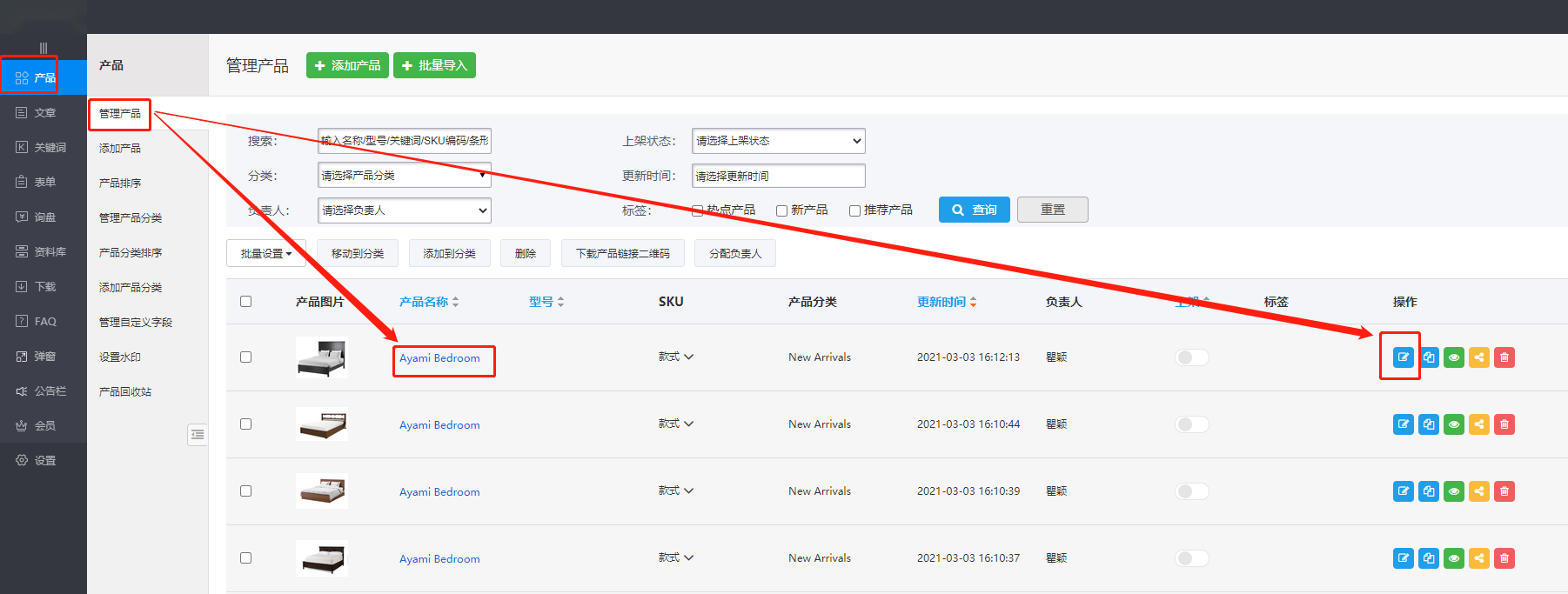Sort the table by 更新时间 column
This screenshot has width=1568, height=594.
[946, 302]
